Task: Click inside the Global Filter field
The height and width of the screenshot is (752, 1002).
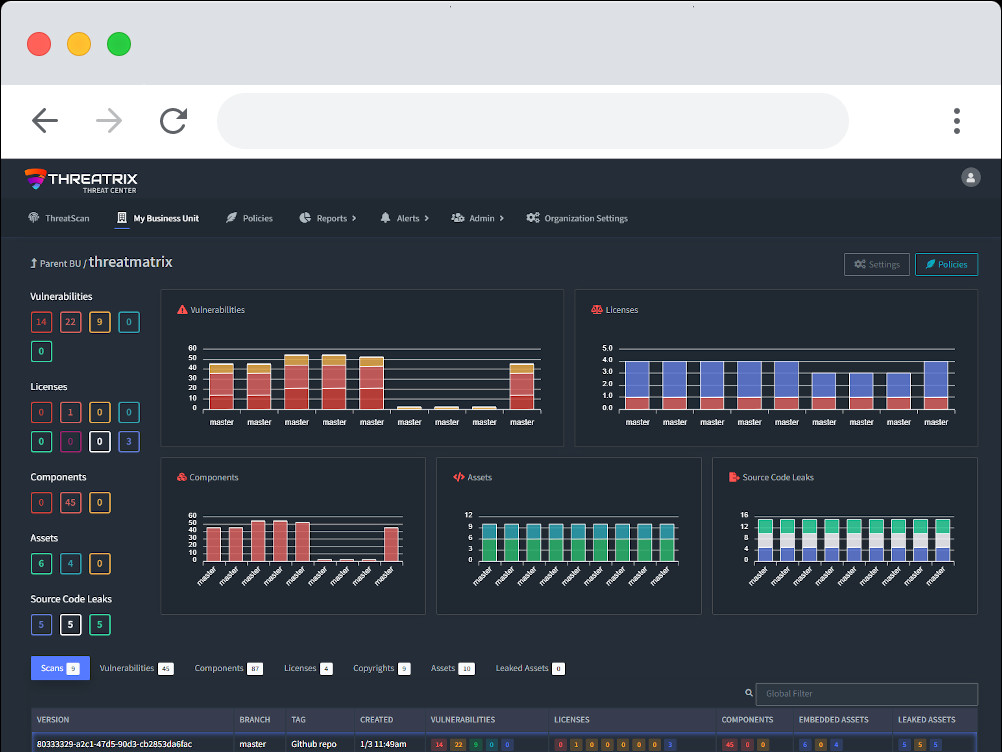Action: point(865,692)
